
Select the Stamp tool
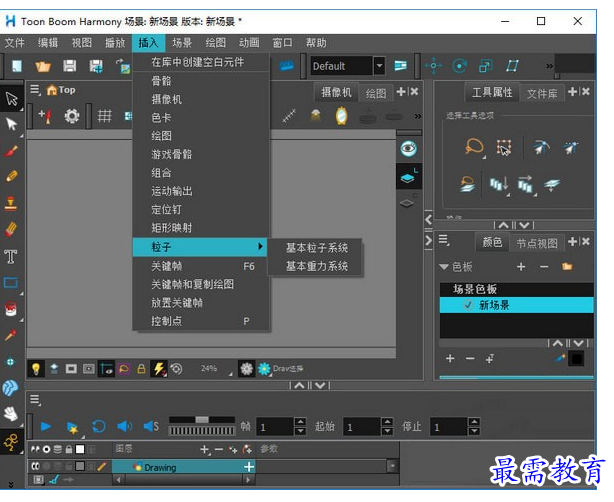pos(11,203)
